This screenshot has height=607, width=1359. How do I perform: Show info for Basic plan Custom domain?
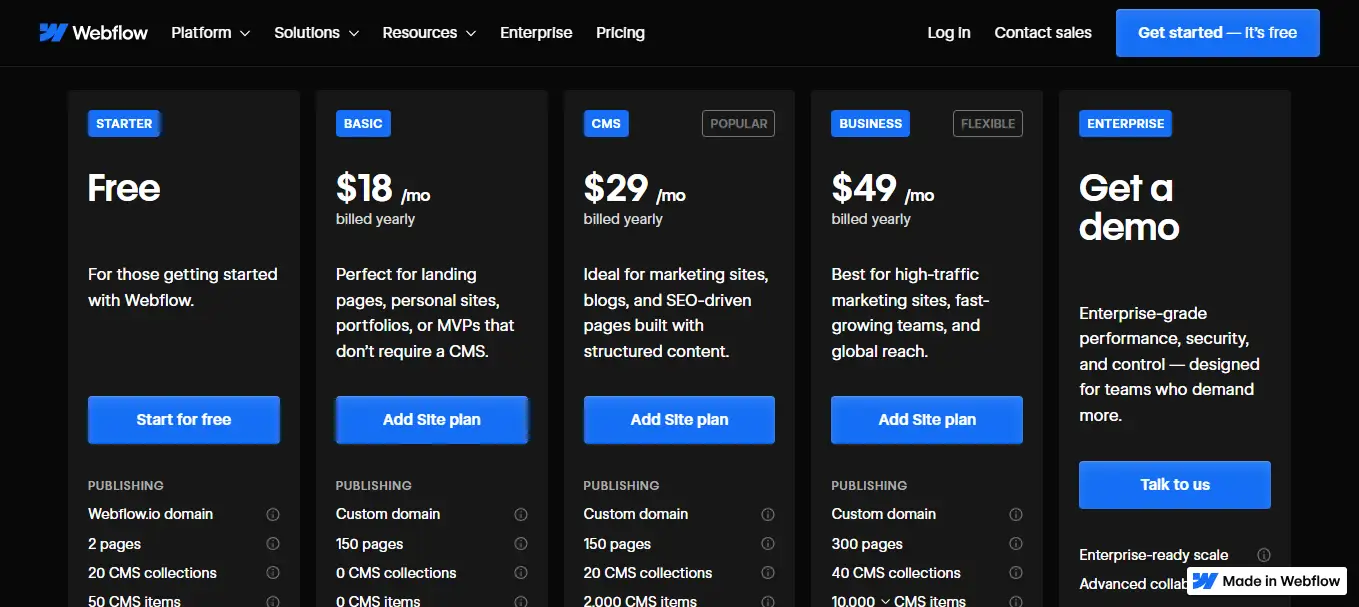click(x=521, y=514)
